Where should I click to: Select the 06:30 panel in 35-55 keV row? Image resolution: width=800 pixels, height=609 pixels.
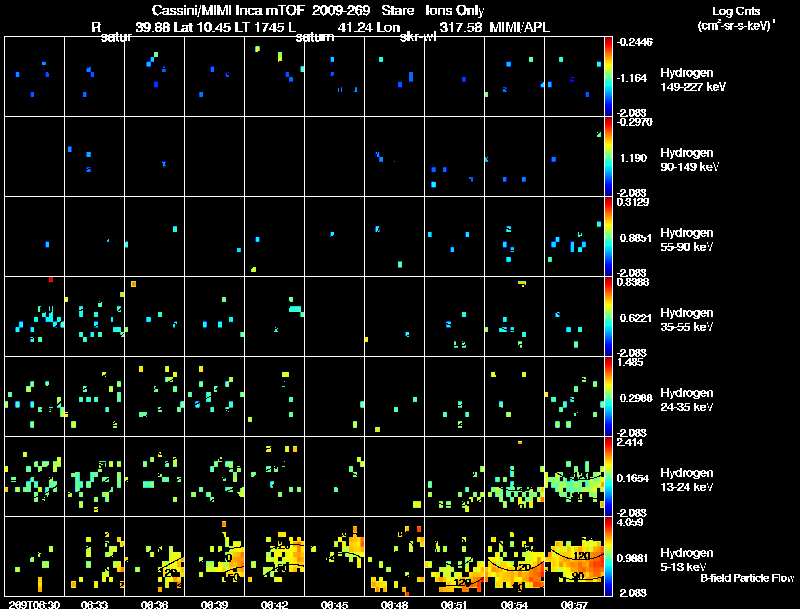tap(34, 316)
